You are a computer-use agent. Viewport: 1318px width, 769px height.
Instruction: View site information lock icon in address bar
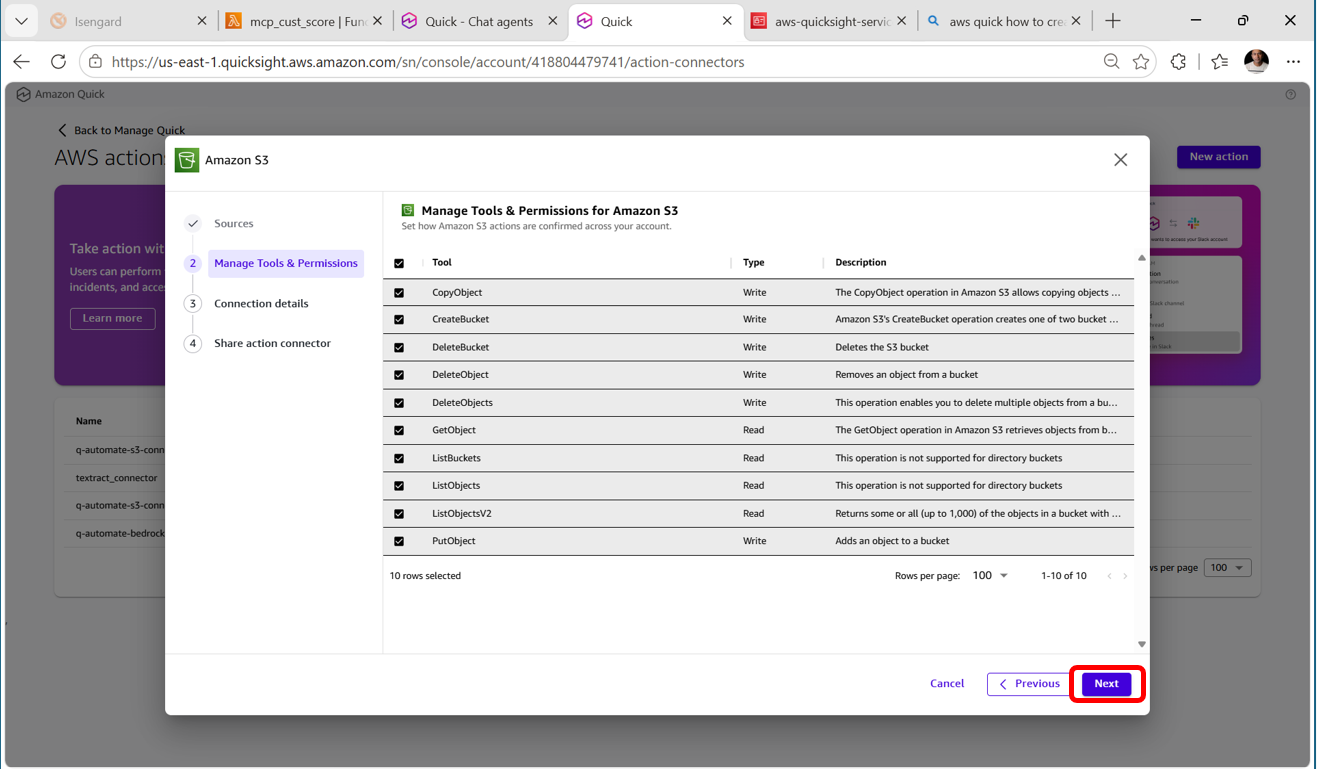pyautogui.click(x=95, y=62)
